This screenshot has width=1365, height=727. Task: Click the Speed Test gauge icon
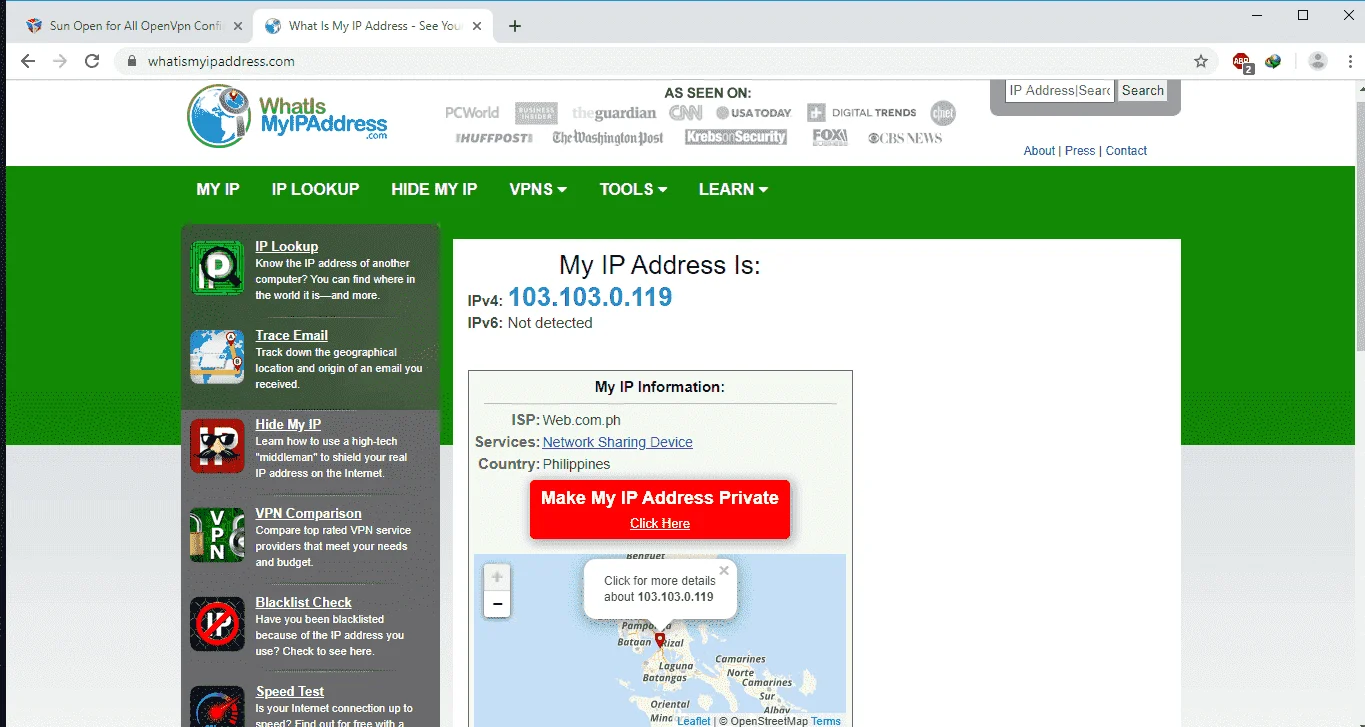point(217,706)
